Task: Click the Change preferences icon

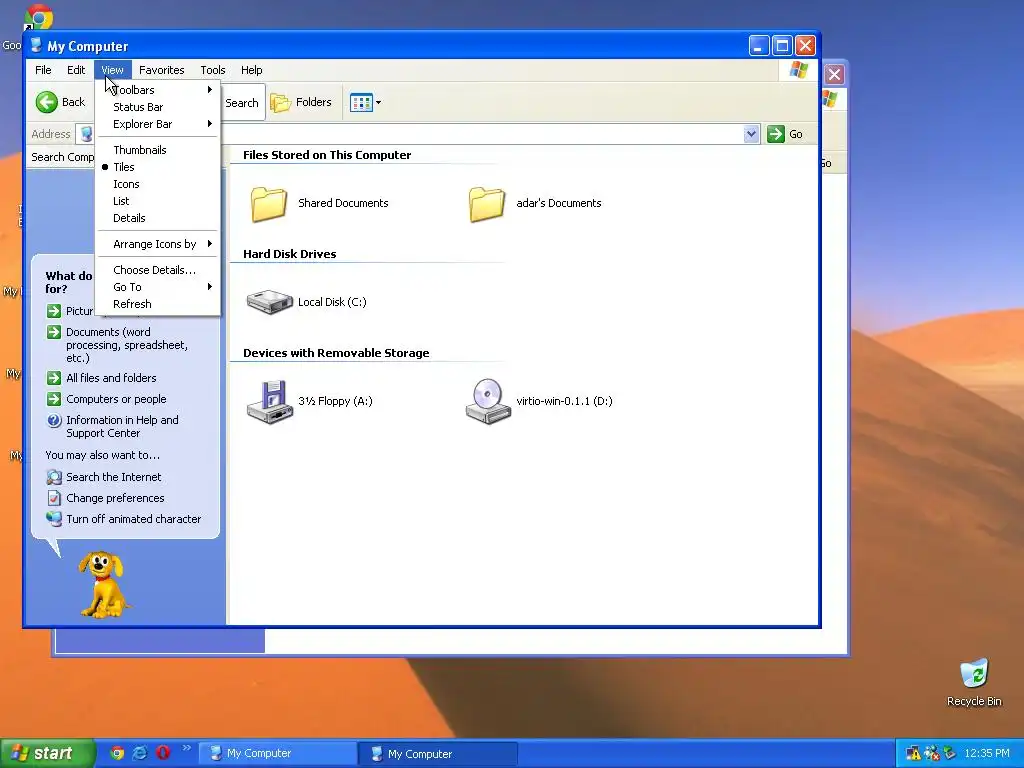Action: coord(54,498)
